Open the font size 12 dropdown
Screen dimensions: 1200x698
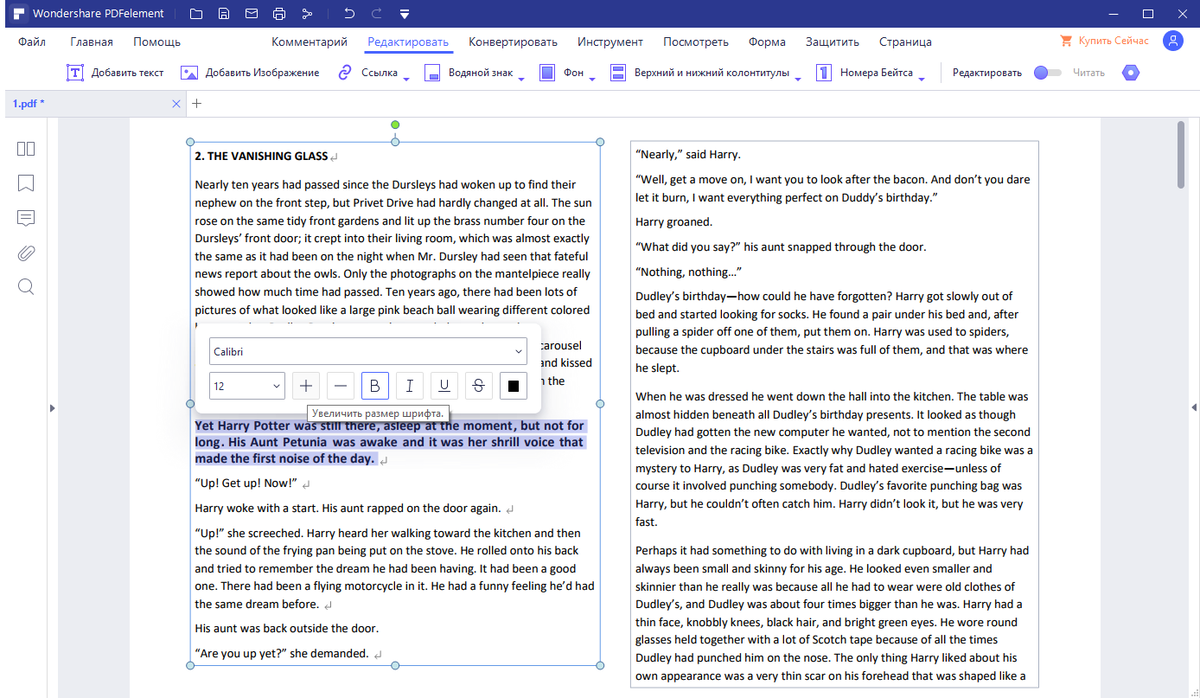(x=247, y=386)
